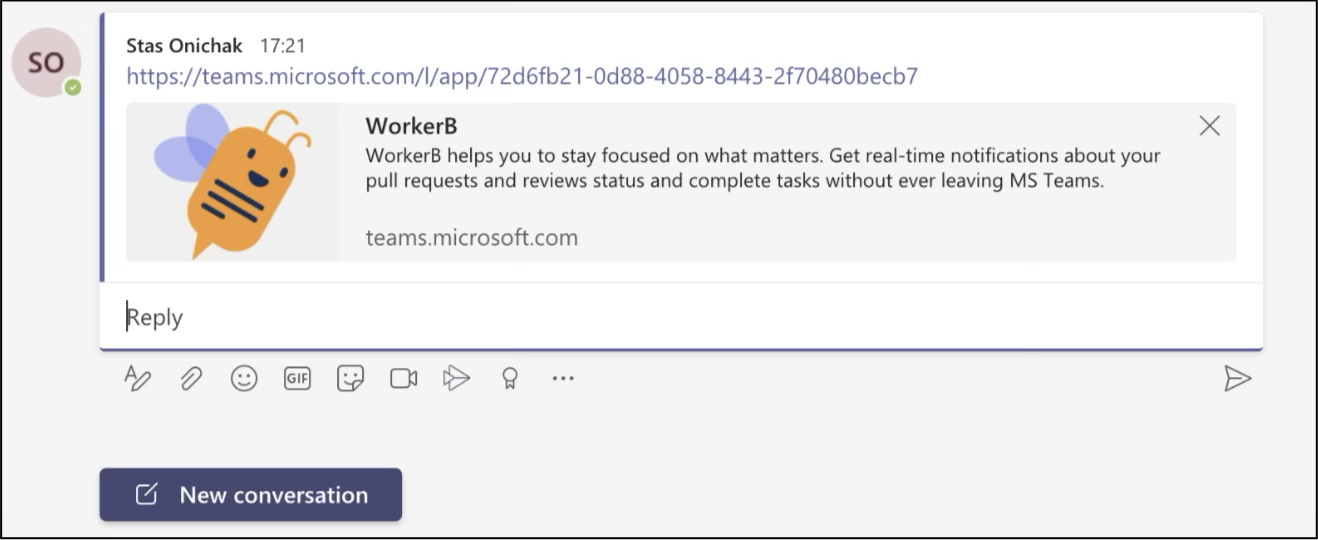
Task: Start a New conversation
Action: pyautogui.click(x=251, y=495)
